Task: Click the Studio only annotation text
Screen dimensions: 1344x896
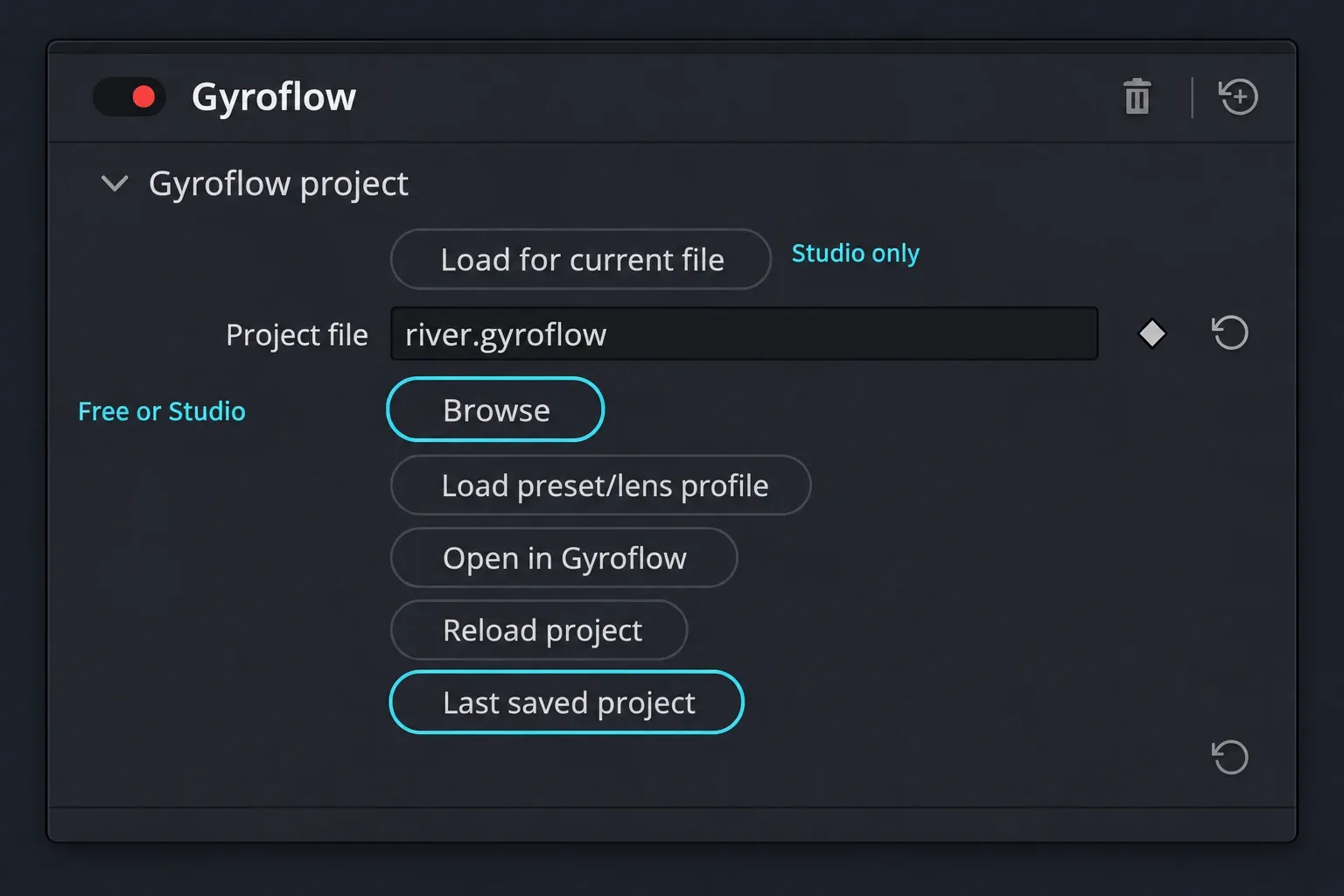Action: (x=855, y=253)
